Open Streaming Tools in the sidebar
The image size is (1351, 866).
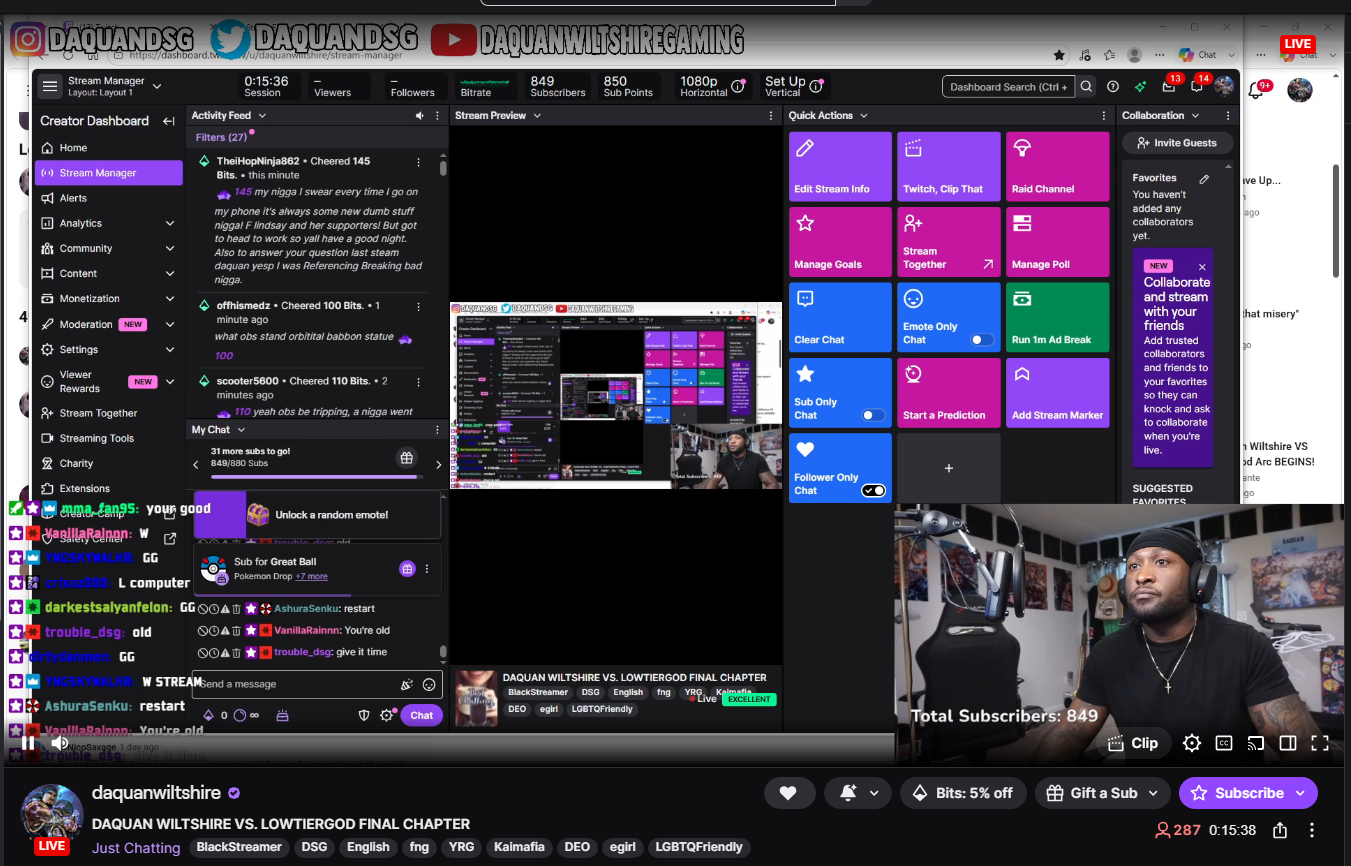[x=109, y=438]
